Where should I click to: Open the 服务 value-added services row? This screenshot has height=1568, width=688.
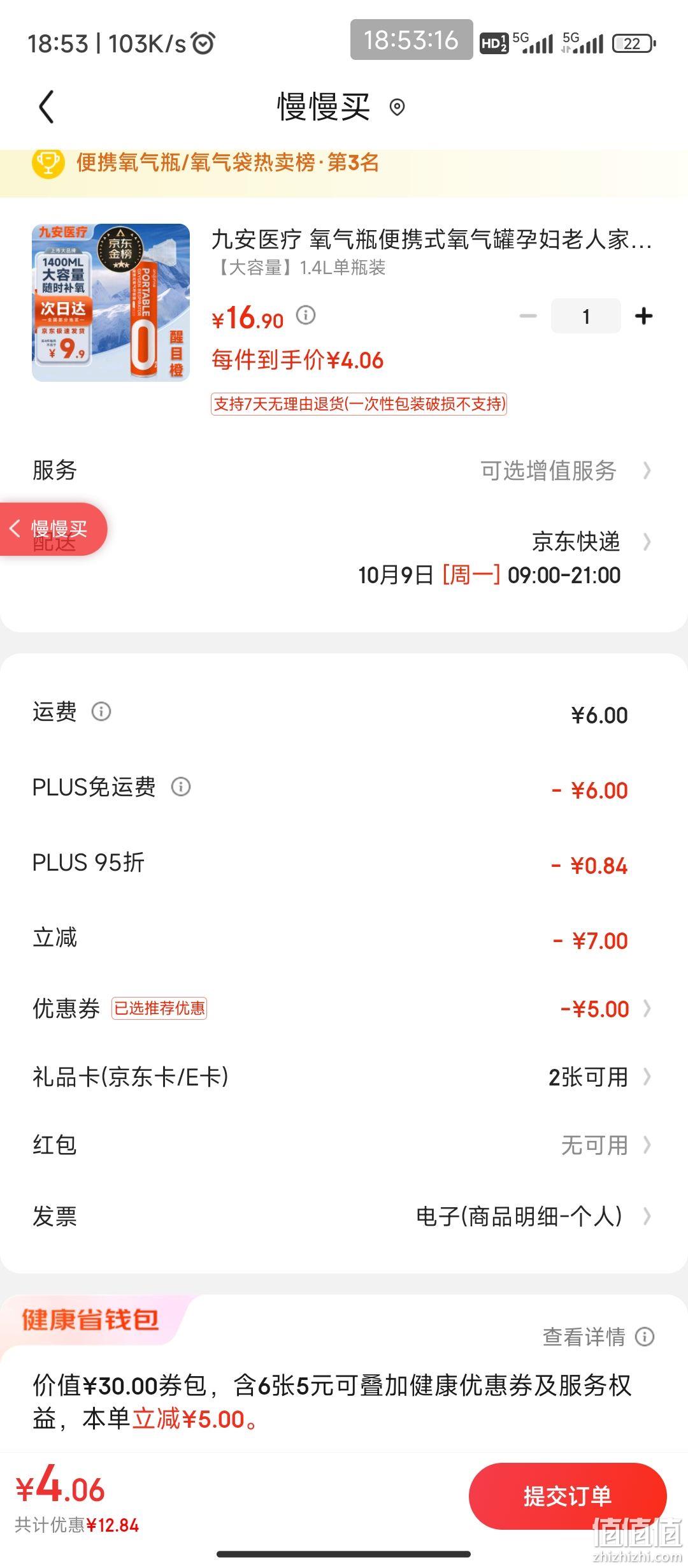point(344,470)
